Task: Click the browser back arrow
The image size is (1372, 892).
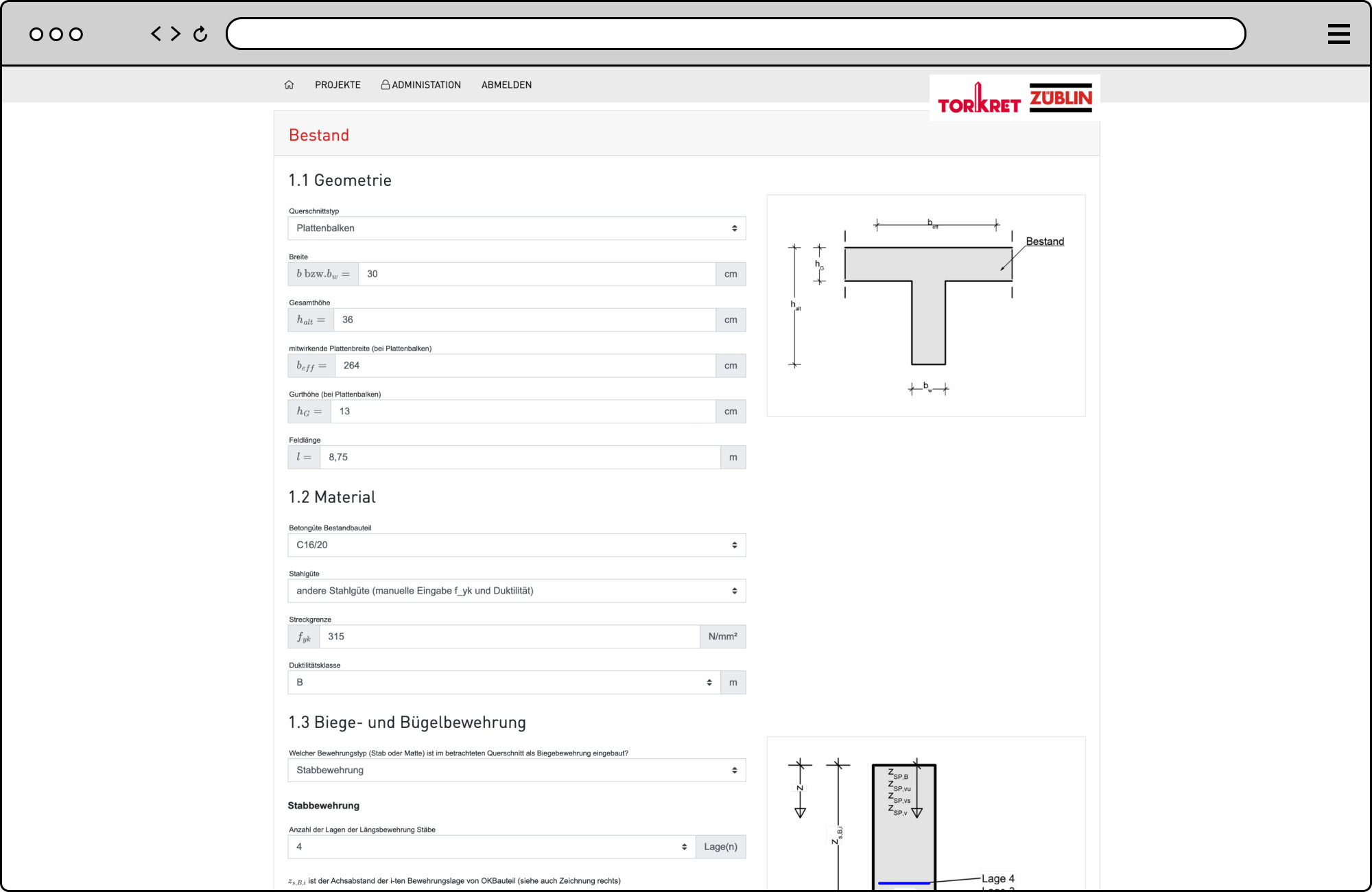Action: click(156, 34)
